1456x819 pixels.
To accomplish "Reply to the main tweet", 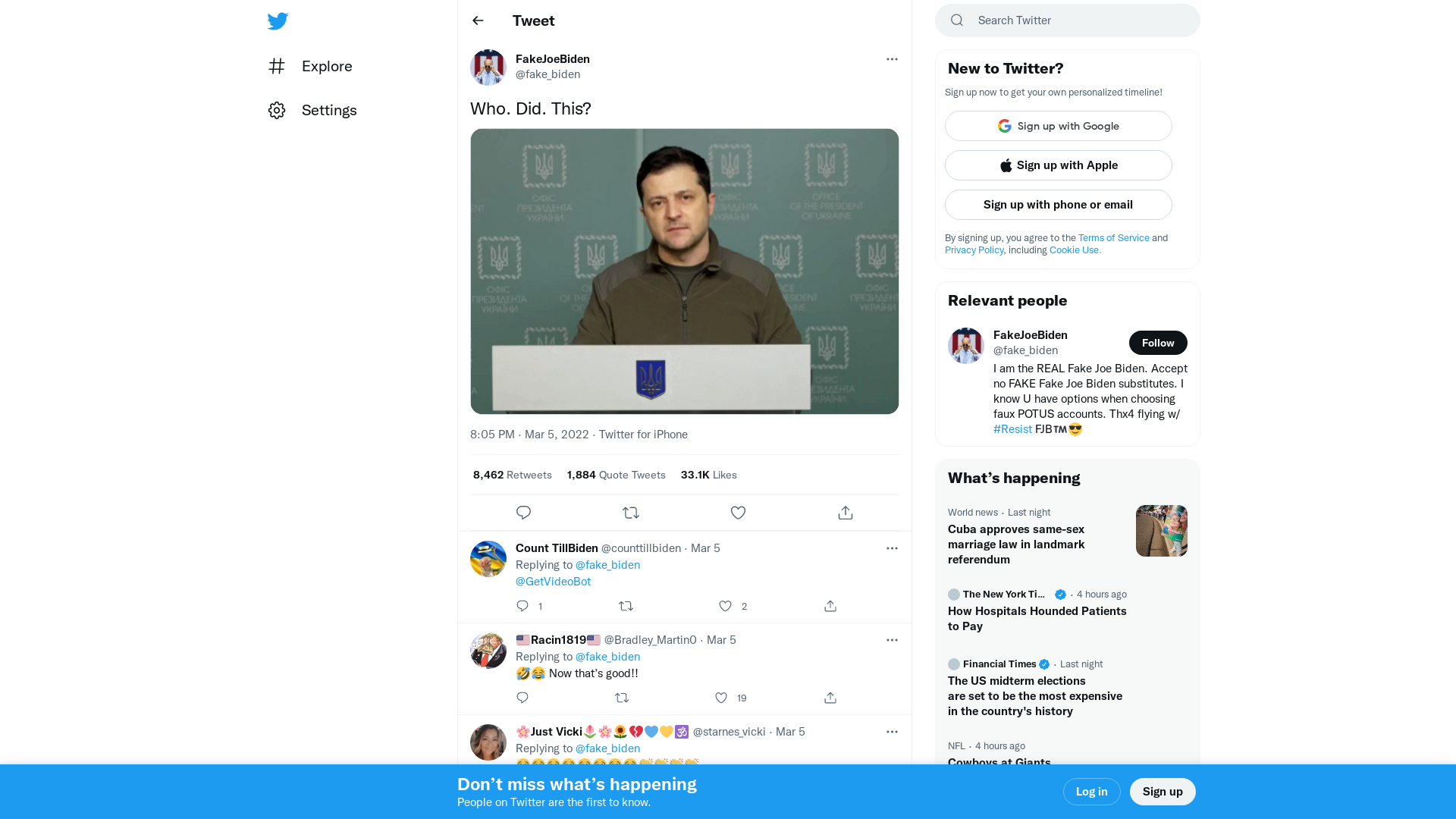I will (523, 513).
